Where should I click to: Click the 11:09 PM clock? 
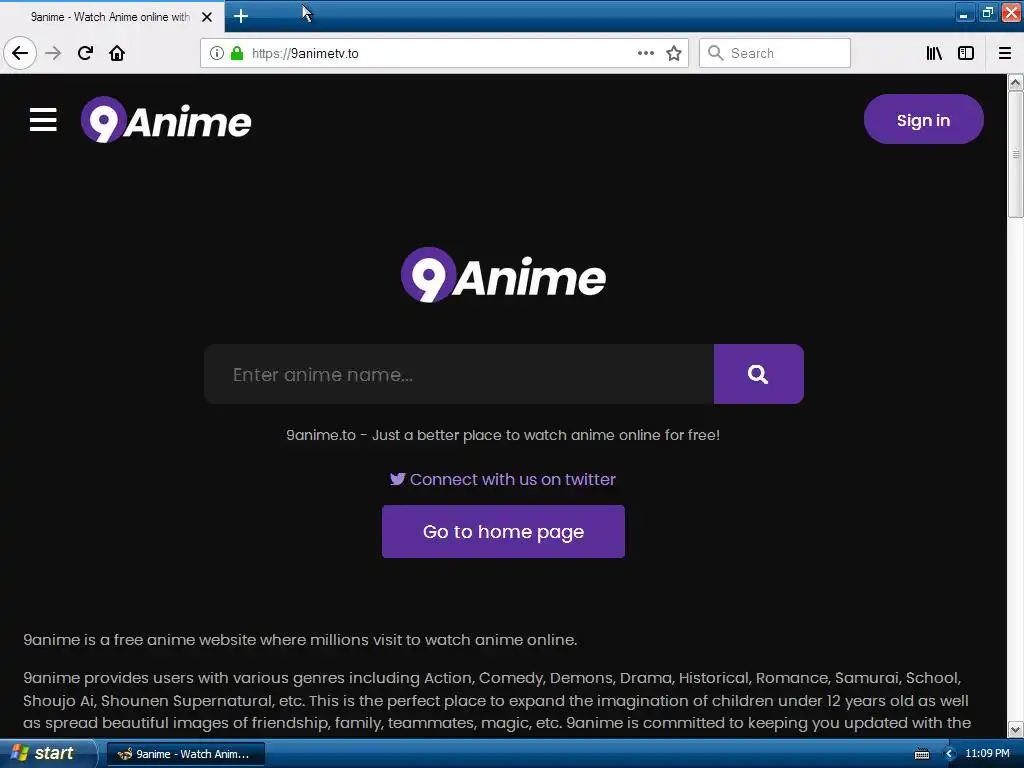pos(987,754)
